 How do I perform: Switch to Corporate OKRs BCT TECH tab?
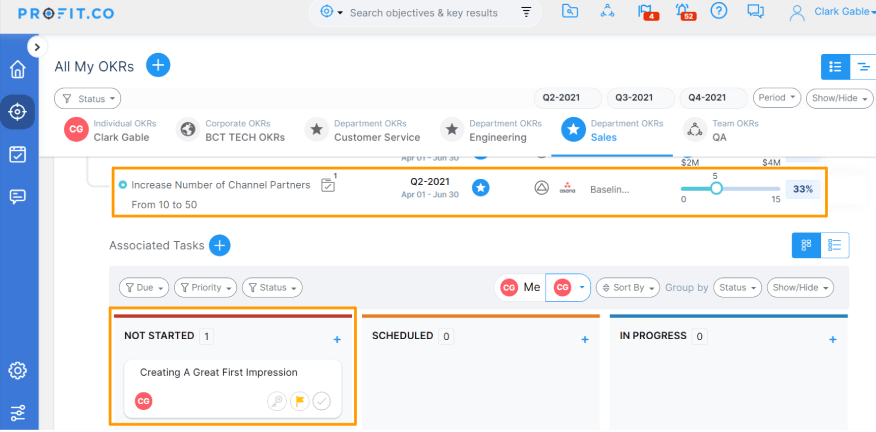230,130
